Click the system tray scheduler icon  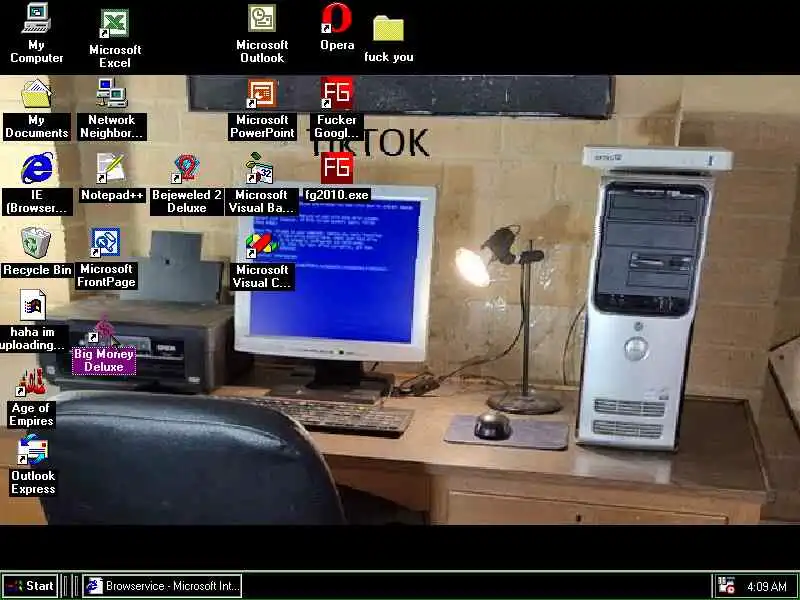726,586
